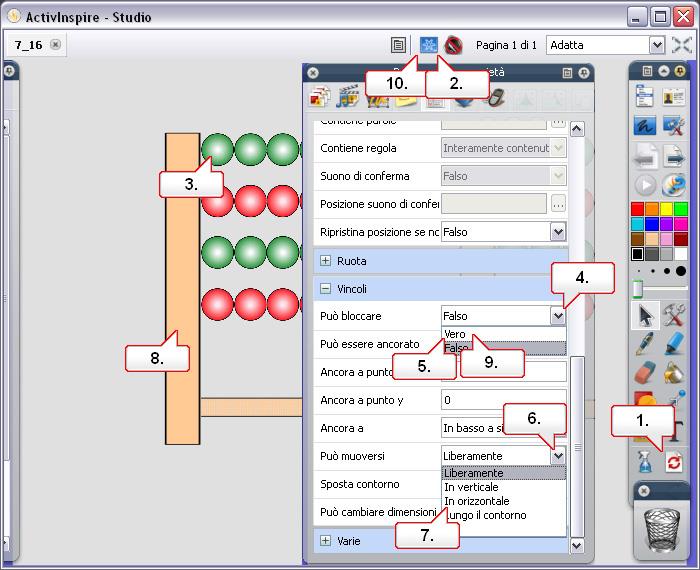This screenshot has height=570, width=700.
Task: Click the Start/Stop vote play button
Action: click(644, 185)
